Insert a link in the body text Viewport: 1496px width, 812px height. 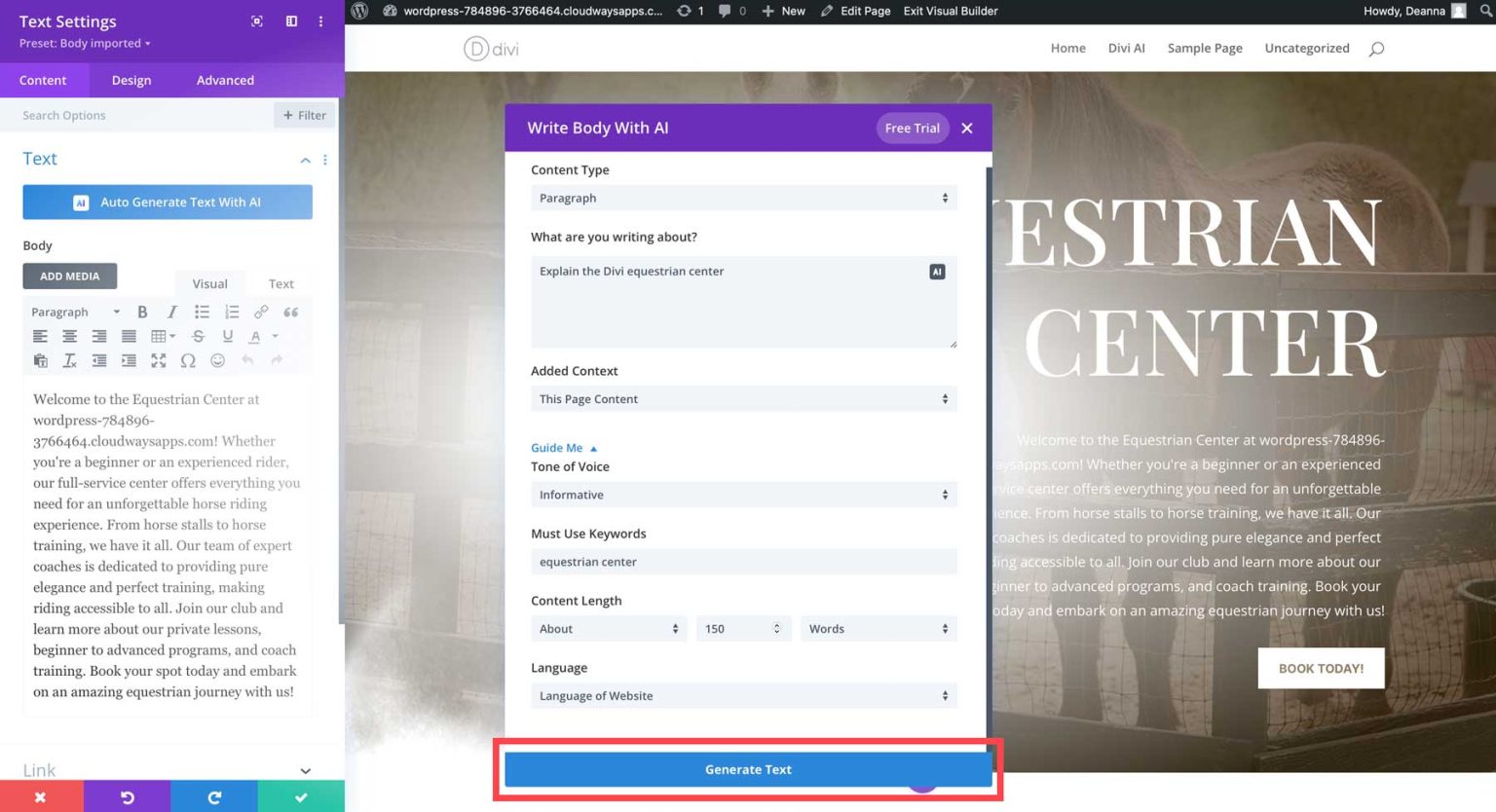click(x=261, y=312)
